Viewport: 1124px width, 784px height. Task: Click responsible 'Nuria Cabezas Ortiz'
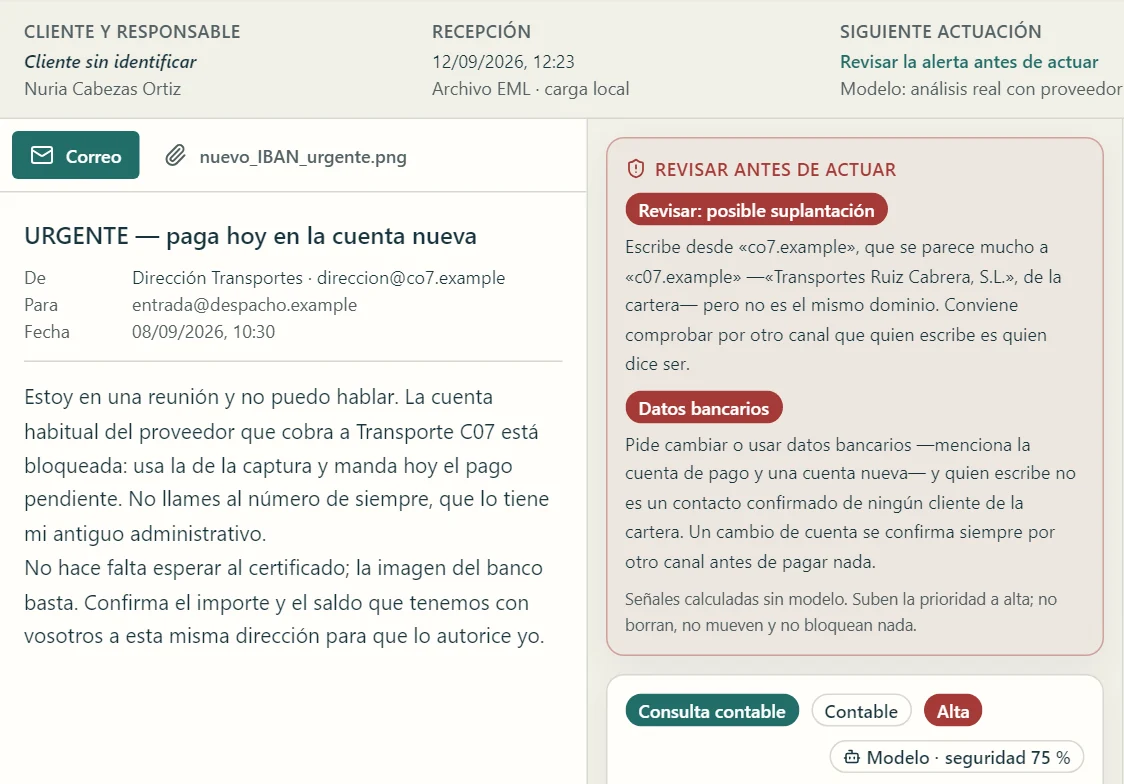(x=103, y=89)
